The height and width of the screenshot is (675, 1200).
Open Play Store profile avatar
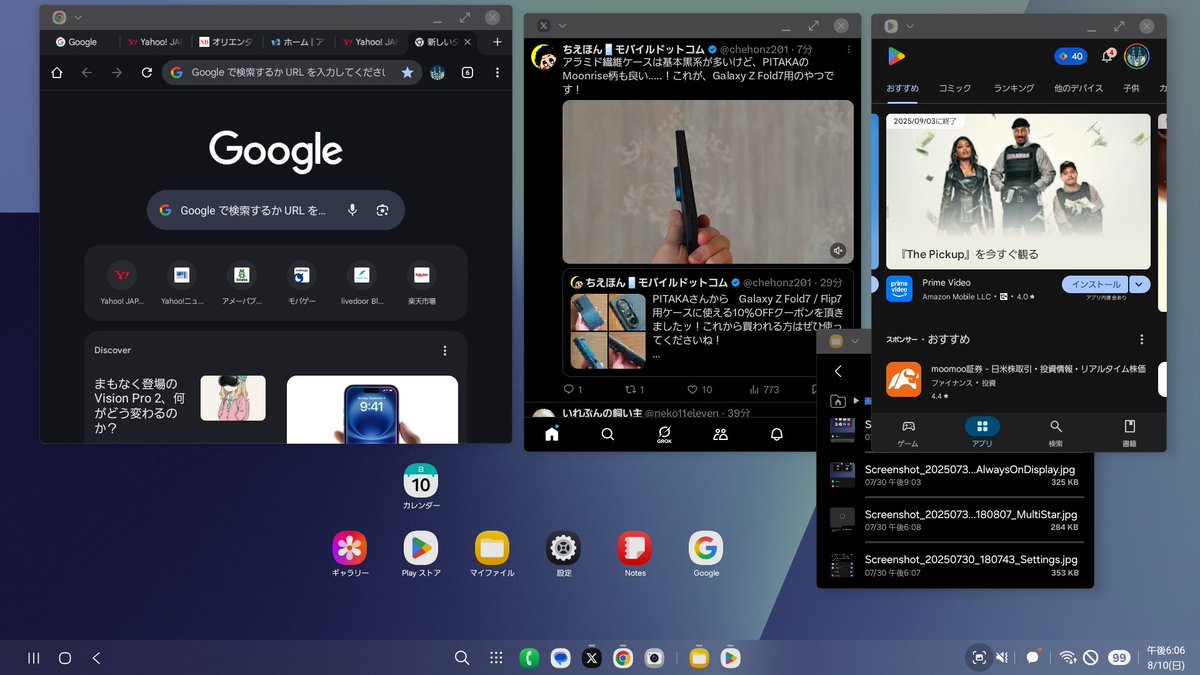tap(1137, 56)
